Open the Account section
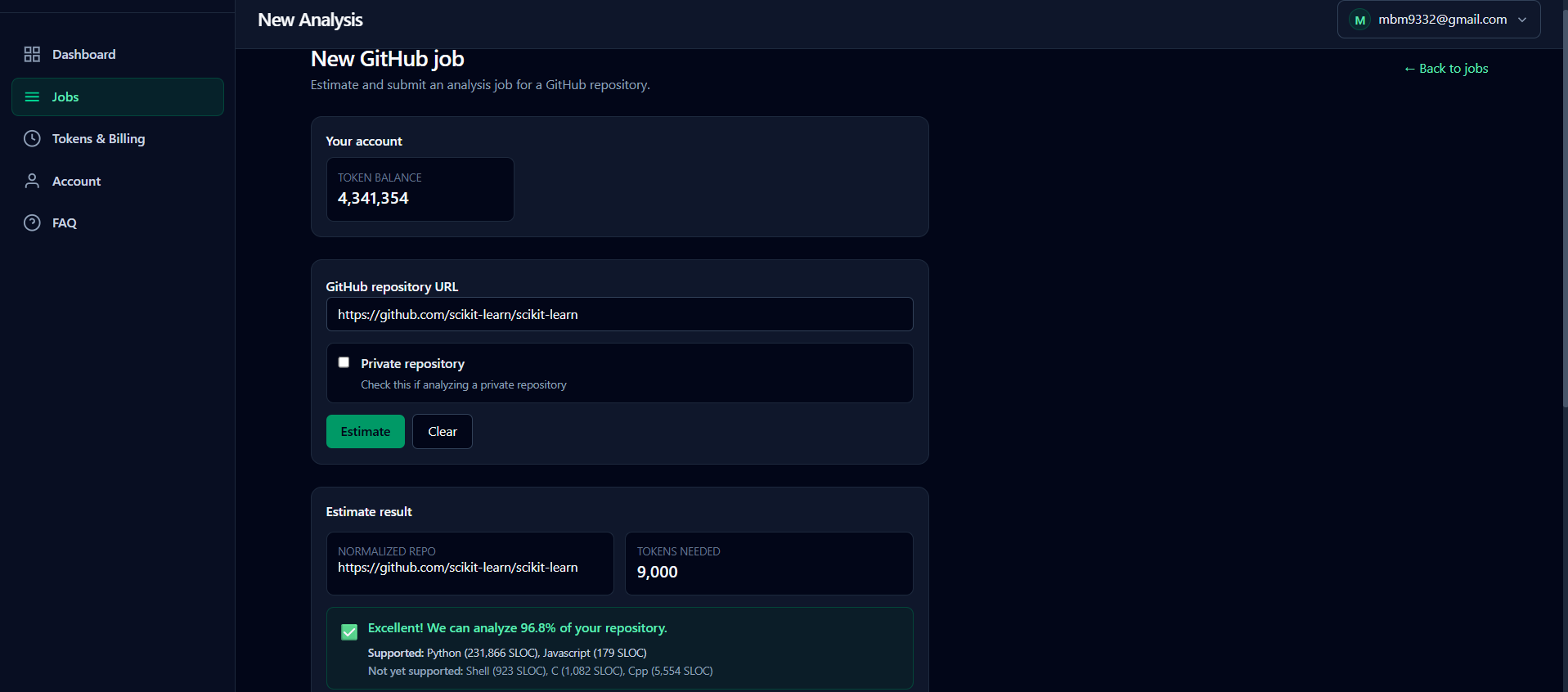Viewport: 1568px width, 692px height. (118, 181)
